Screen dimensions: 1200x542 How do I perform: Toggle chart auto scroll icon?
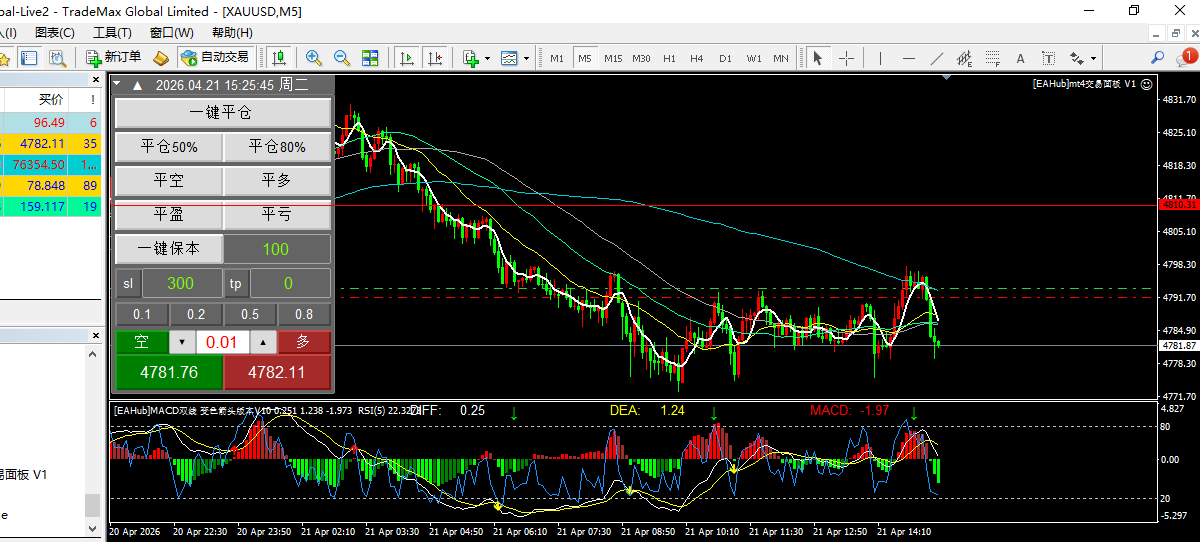(406, 58)
